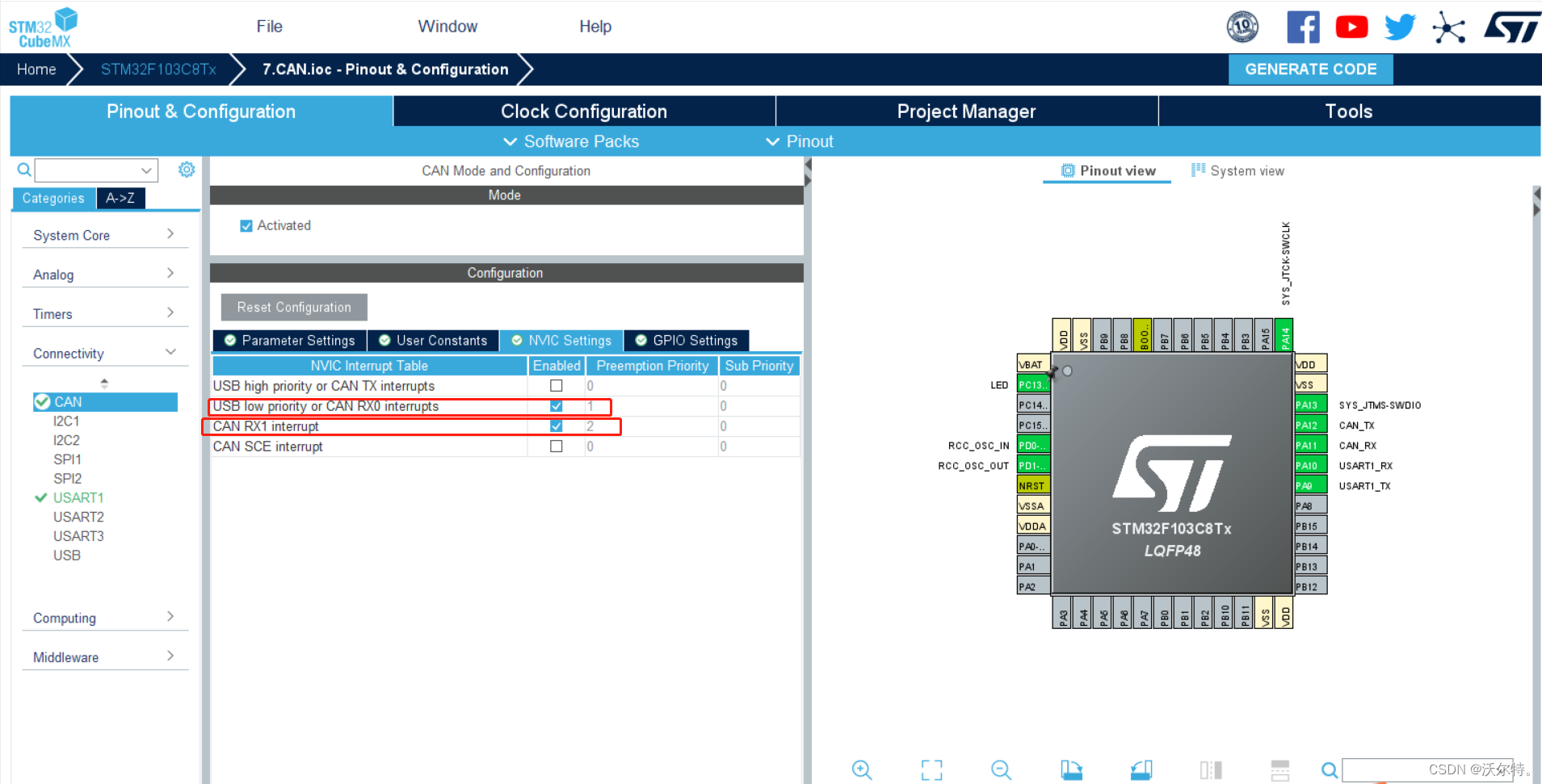This screenshot has height=784, width=1542.
Task: Open the User Constants tab
Action: pyautogui.click(x=433, y=341)
